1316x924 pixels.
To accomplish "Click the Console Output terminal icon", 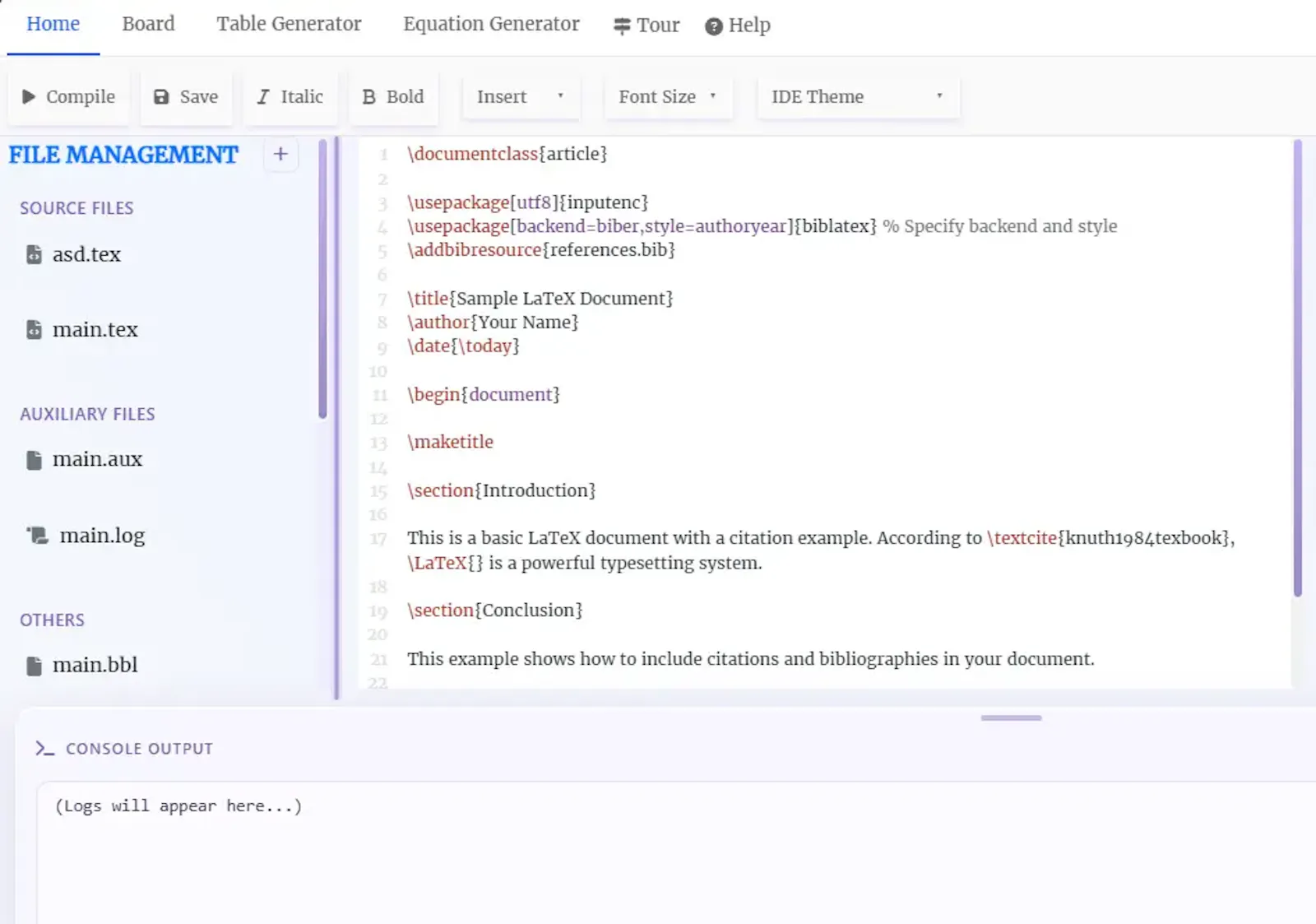I will [44, 749].
